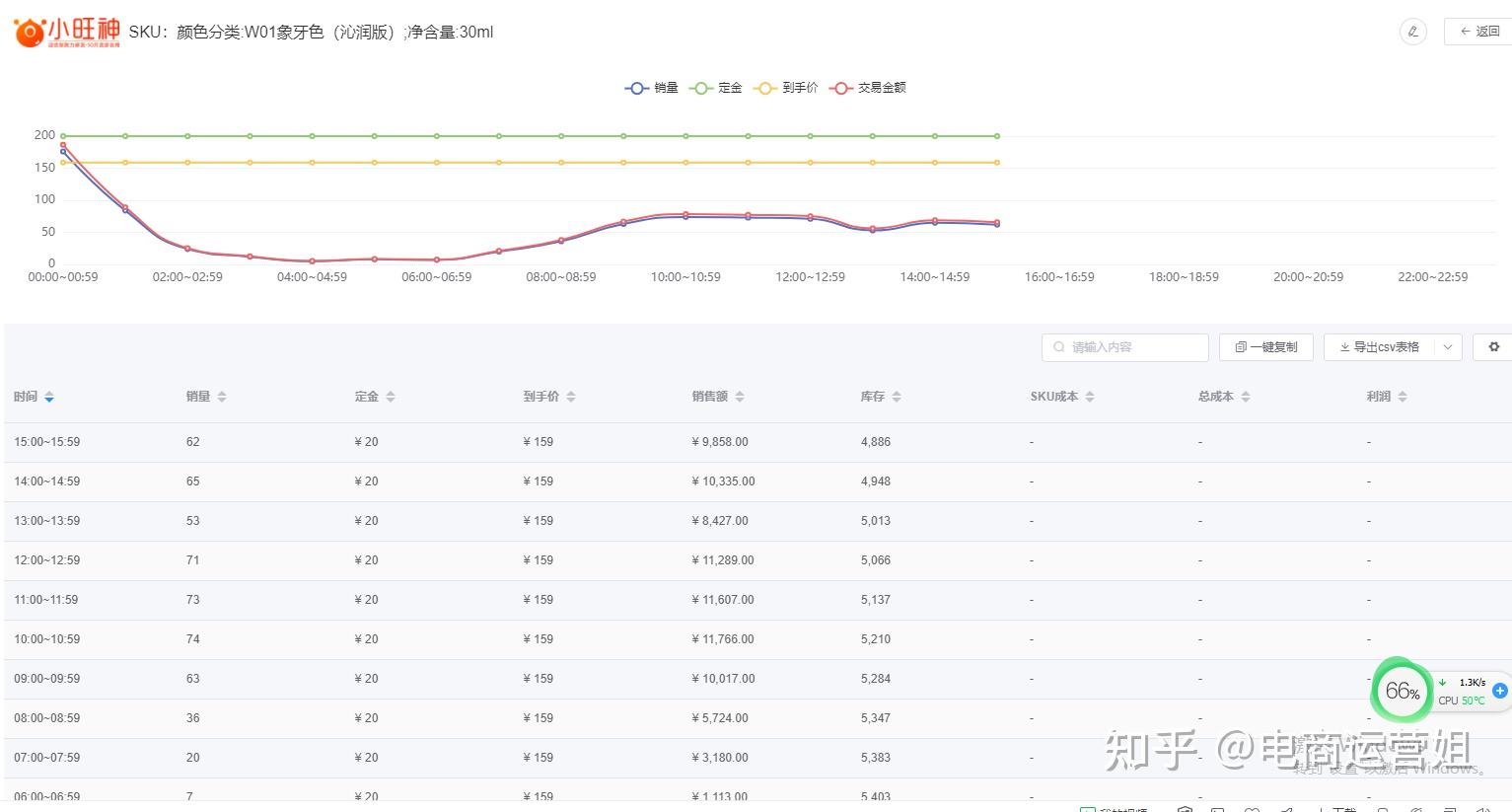Click the 15:00~15:59 time cell
Viewport: 1512px width, 812px height.
pos(47,442)
